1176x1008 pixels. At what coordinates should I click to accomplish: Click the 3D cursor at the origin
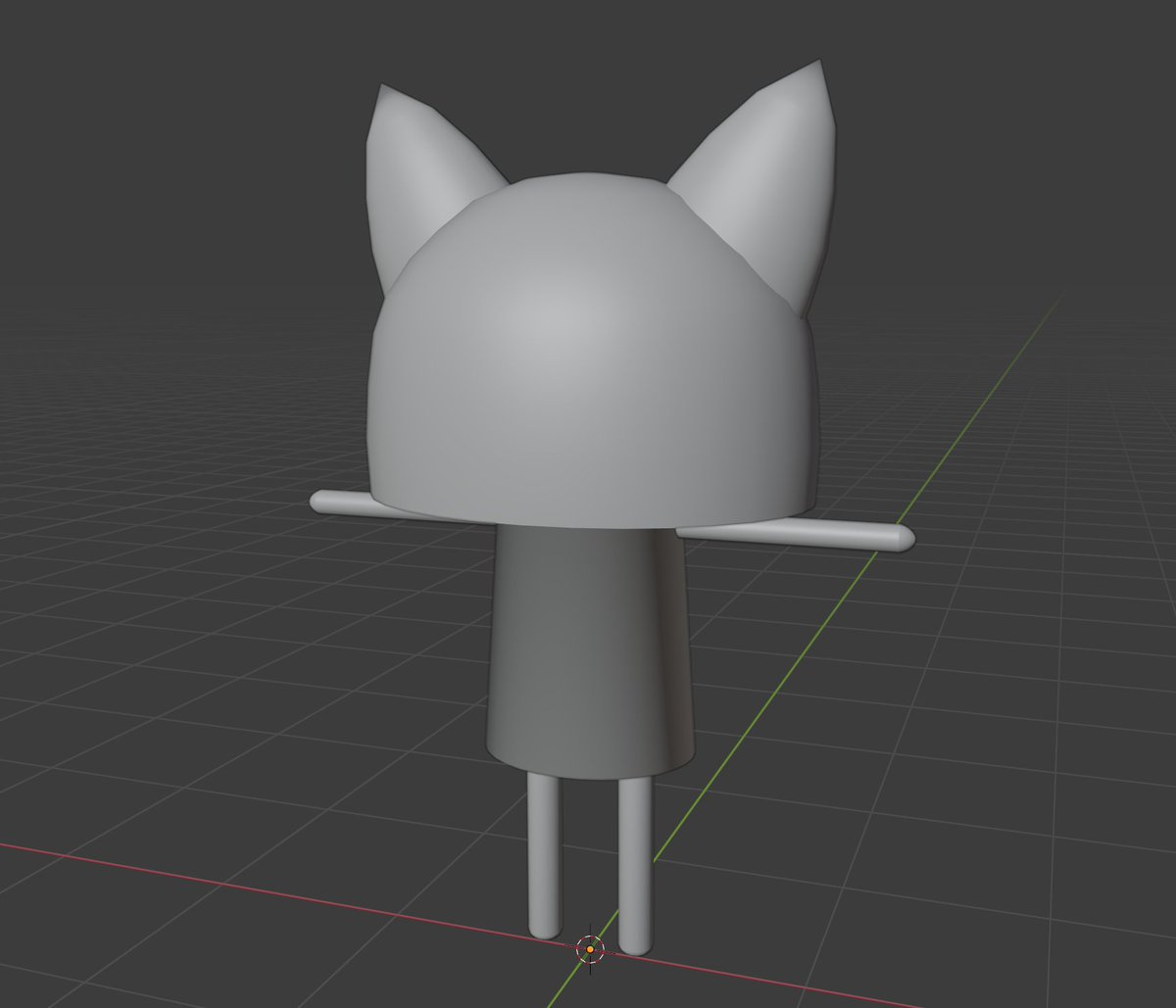point(590,949)
